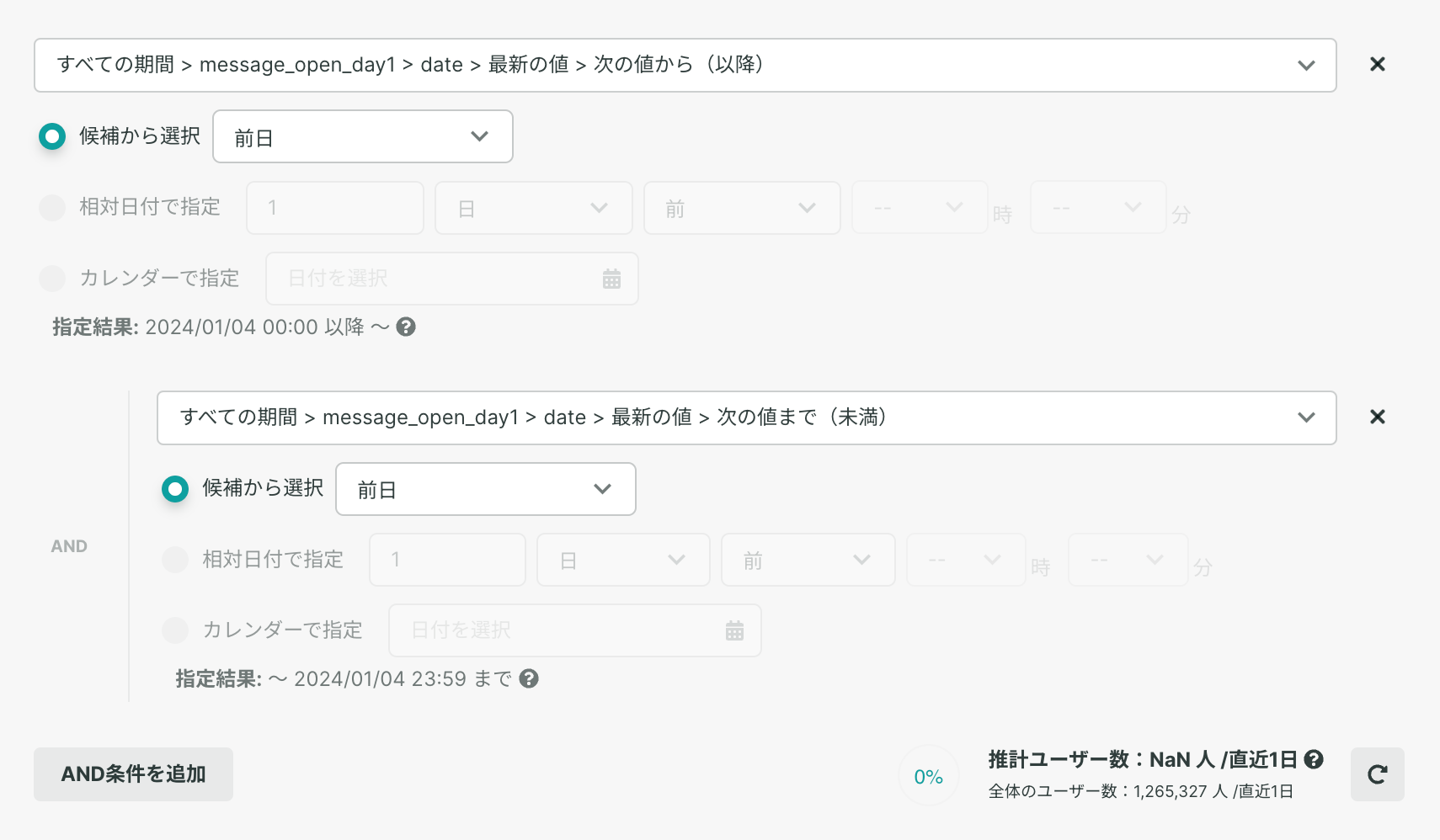Open first condition's minute (分) dropdown
This screenshot has width=1440, height=840.
1098,207
